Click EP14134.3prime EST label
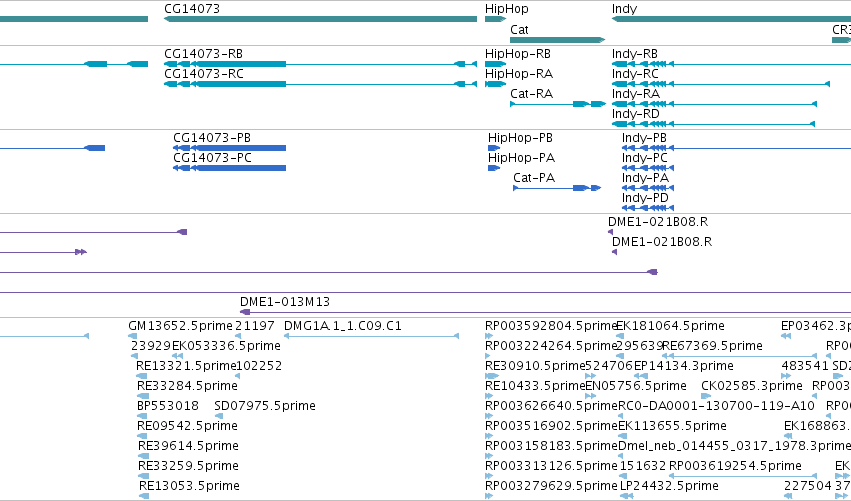The height and width of the screenshot is (501, 851). coord(683,366)
